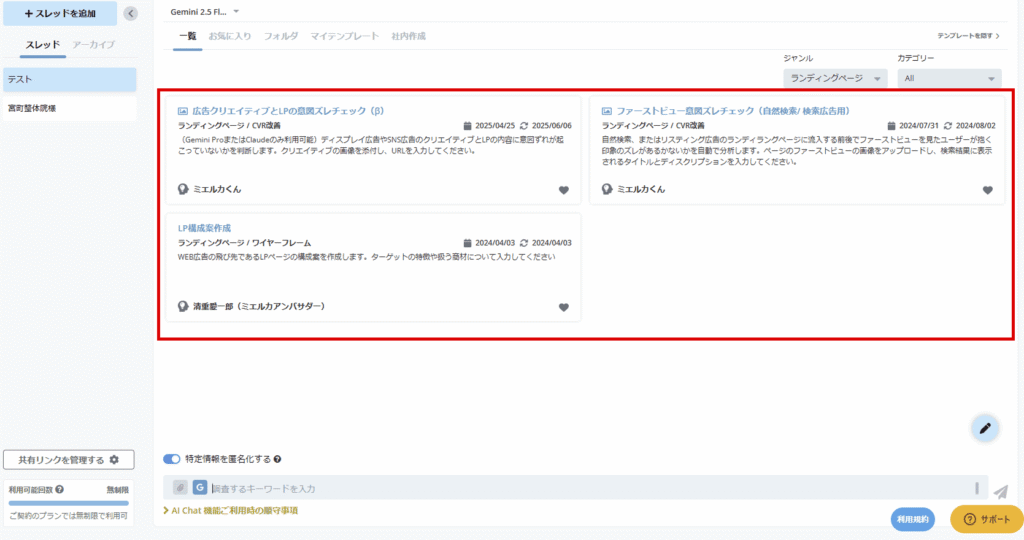Click help icon beside 特定情報を匿名化する

coord(277,460)
